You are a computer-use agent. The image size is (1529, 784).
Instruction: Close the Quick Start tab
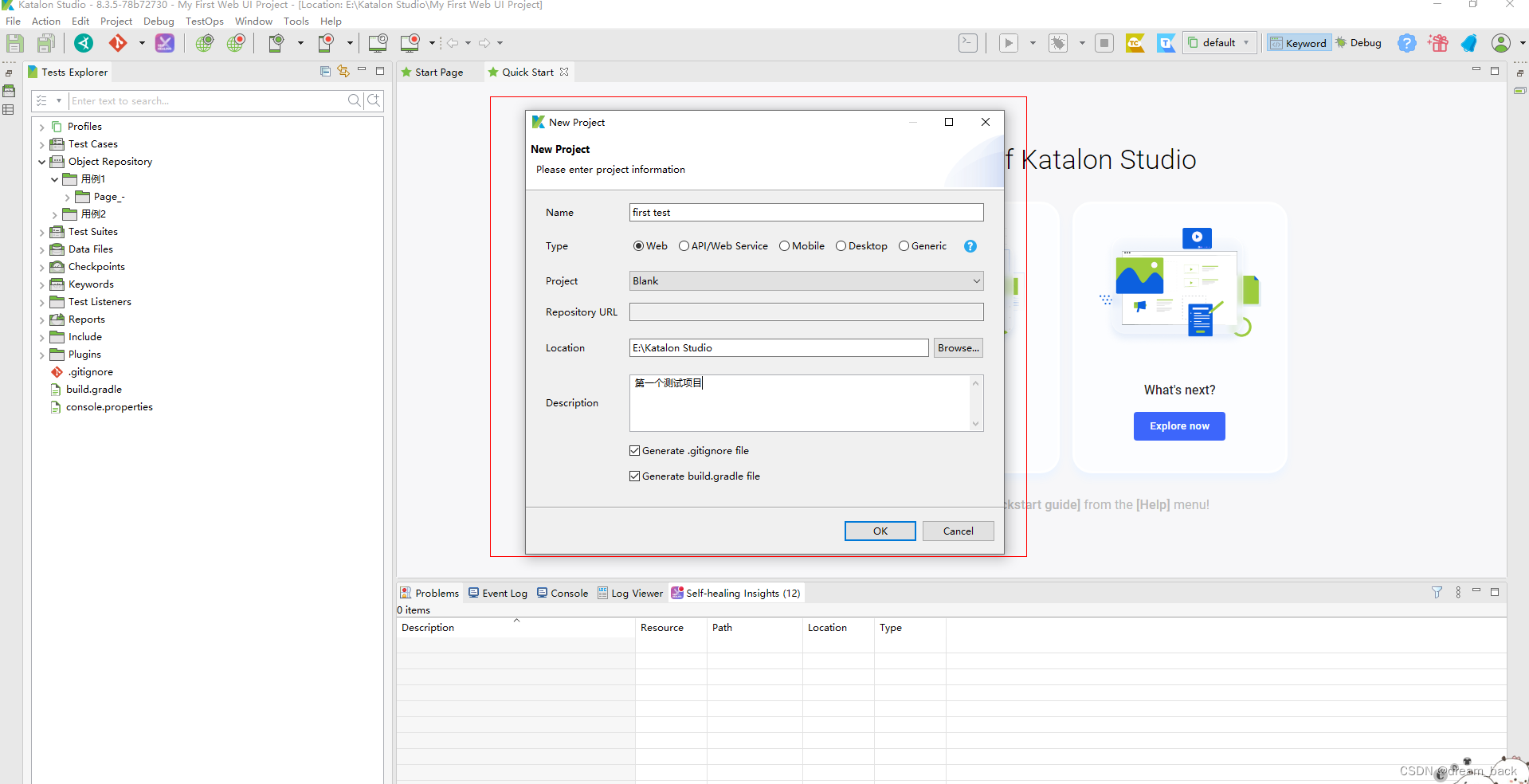564,72
